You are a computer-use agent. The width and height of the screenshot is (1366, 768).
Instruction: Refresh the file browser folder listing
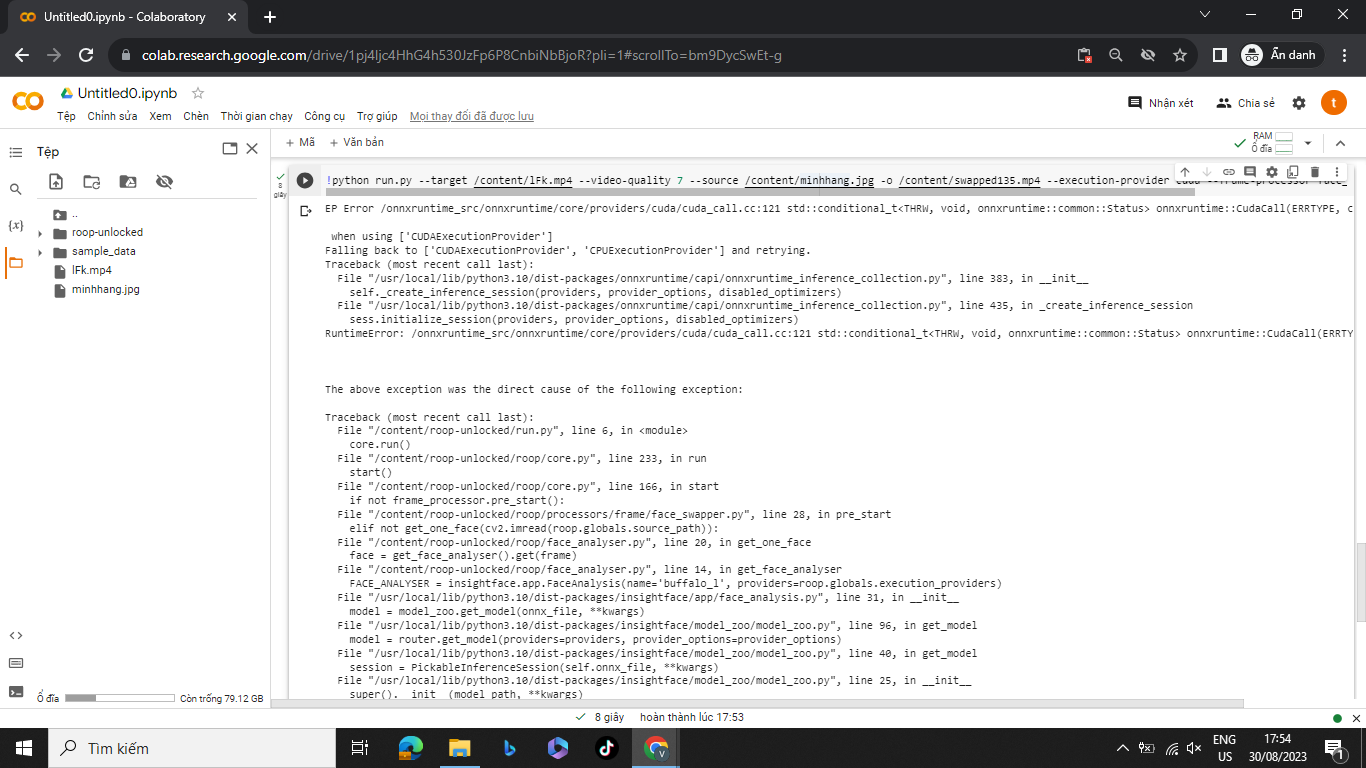pyautogui.click(x=92, y=182)
